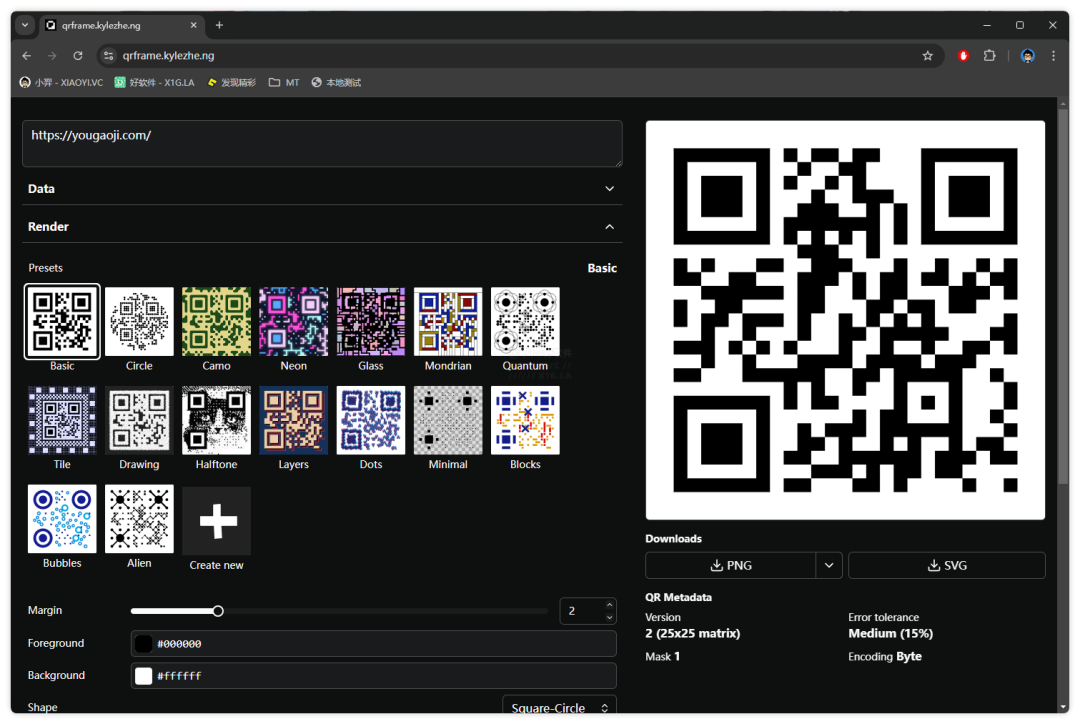Download the QR code as PNG

(730, 565)
